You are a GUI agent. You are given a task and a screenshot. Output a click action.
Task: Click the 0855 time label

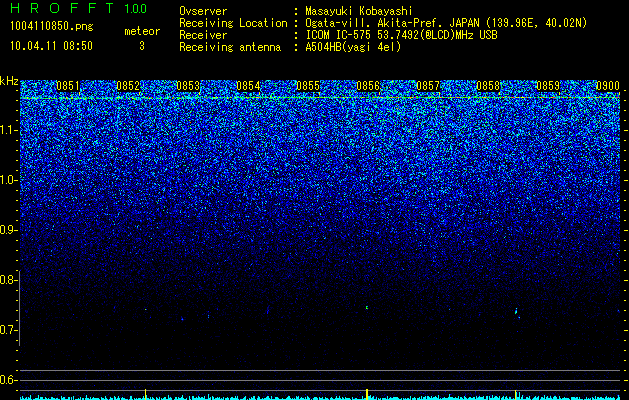pyautogui.click(x=308, y=86)
